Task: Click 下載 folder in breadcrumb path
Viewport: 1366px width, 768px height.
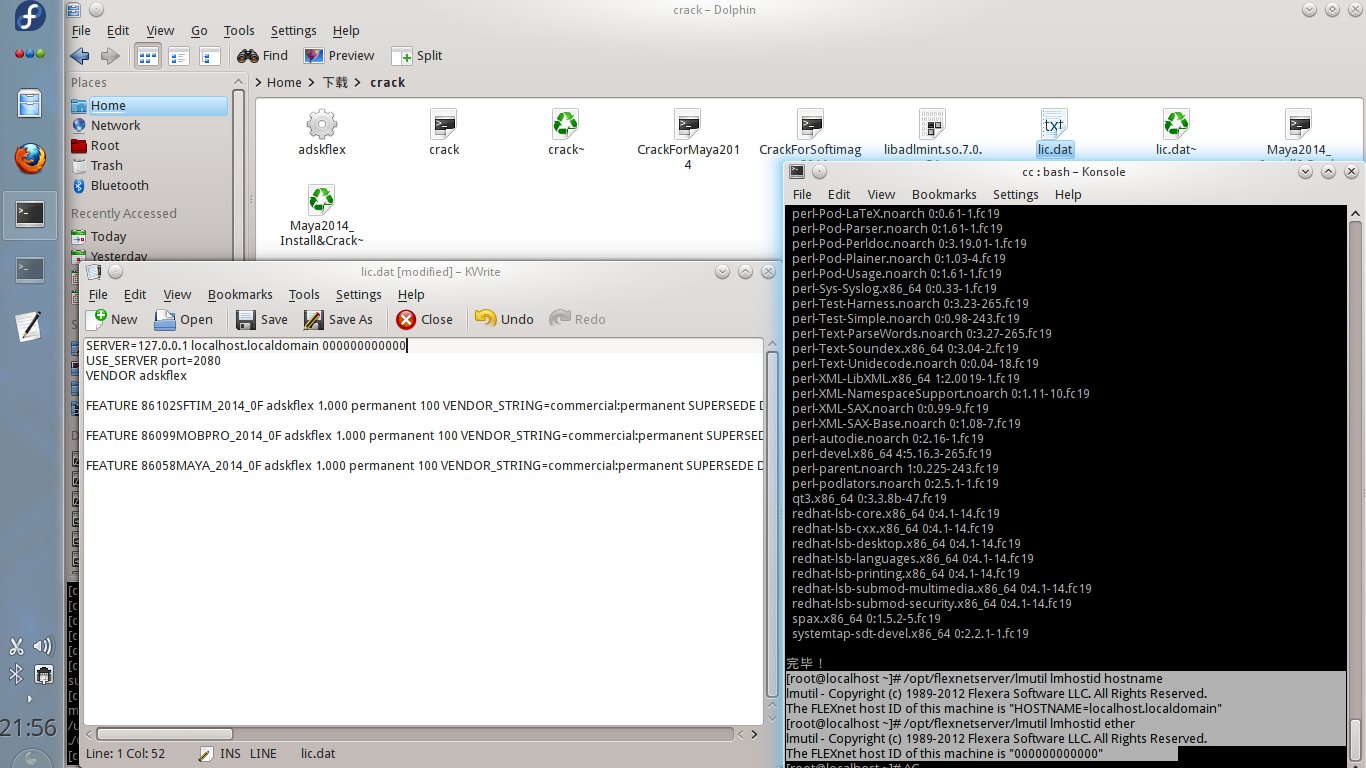Action: click(x=335, y=83)
